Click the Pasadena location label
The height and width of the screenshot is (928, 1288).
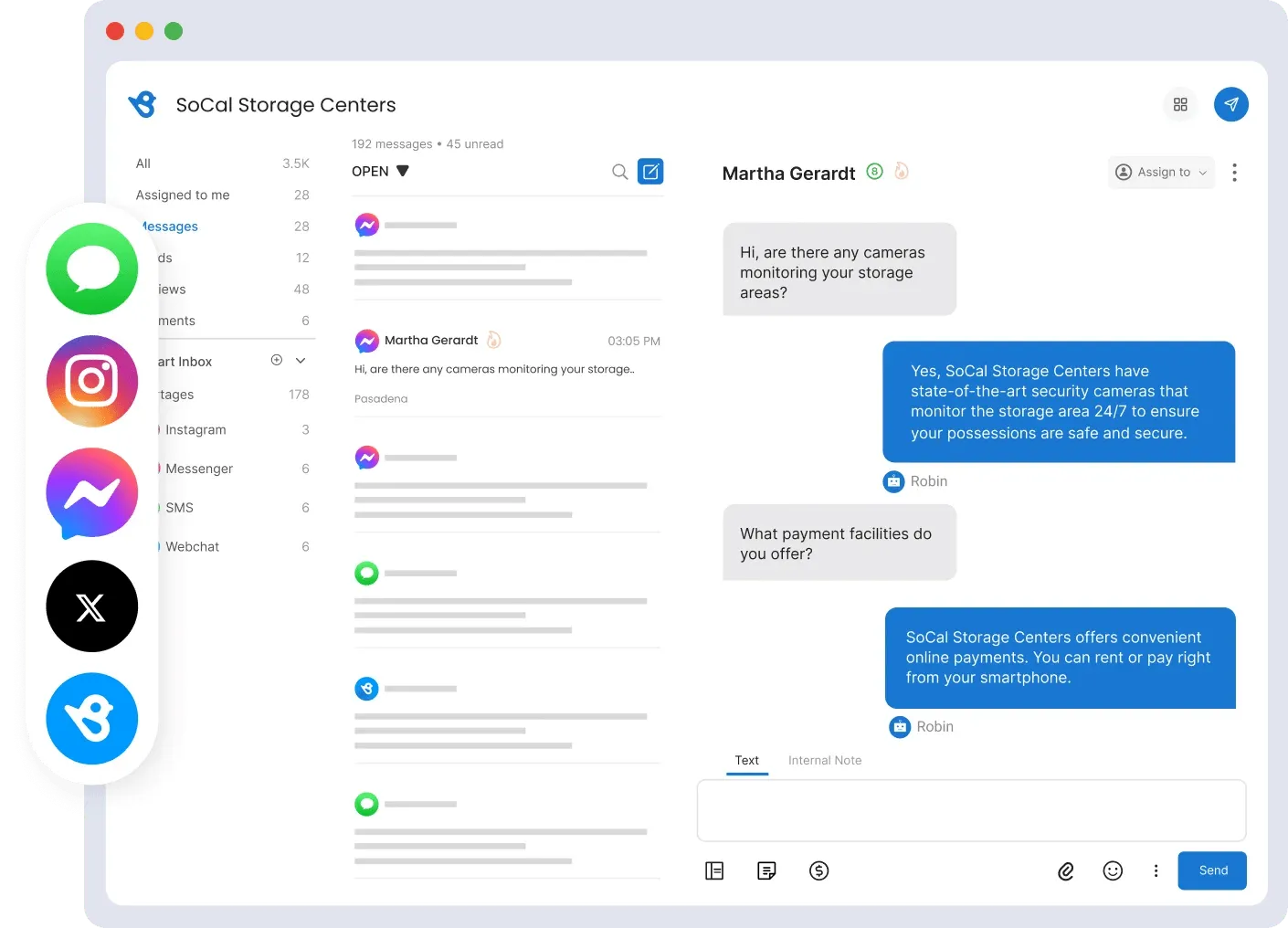coord(381,398)
